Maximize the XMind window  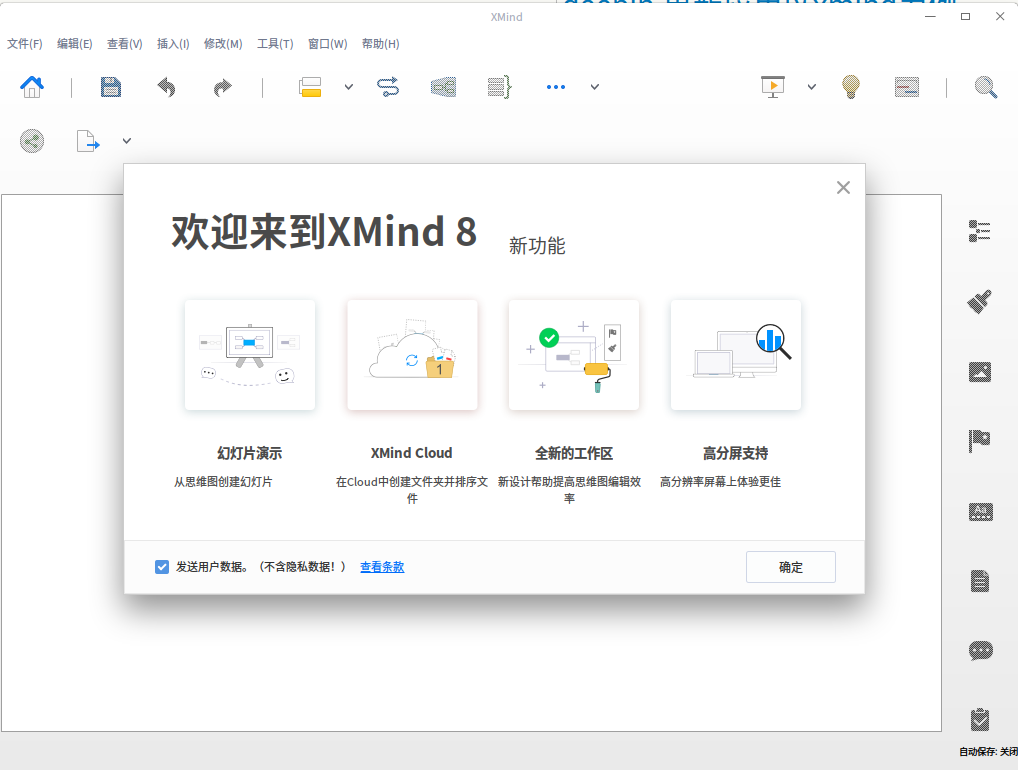point(965,16)
